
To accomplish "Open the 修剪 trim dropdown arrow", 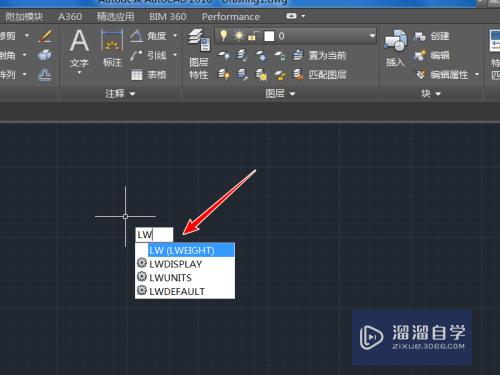I will (27, 35).
